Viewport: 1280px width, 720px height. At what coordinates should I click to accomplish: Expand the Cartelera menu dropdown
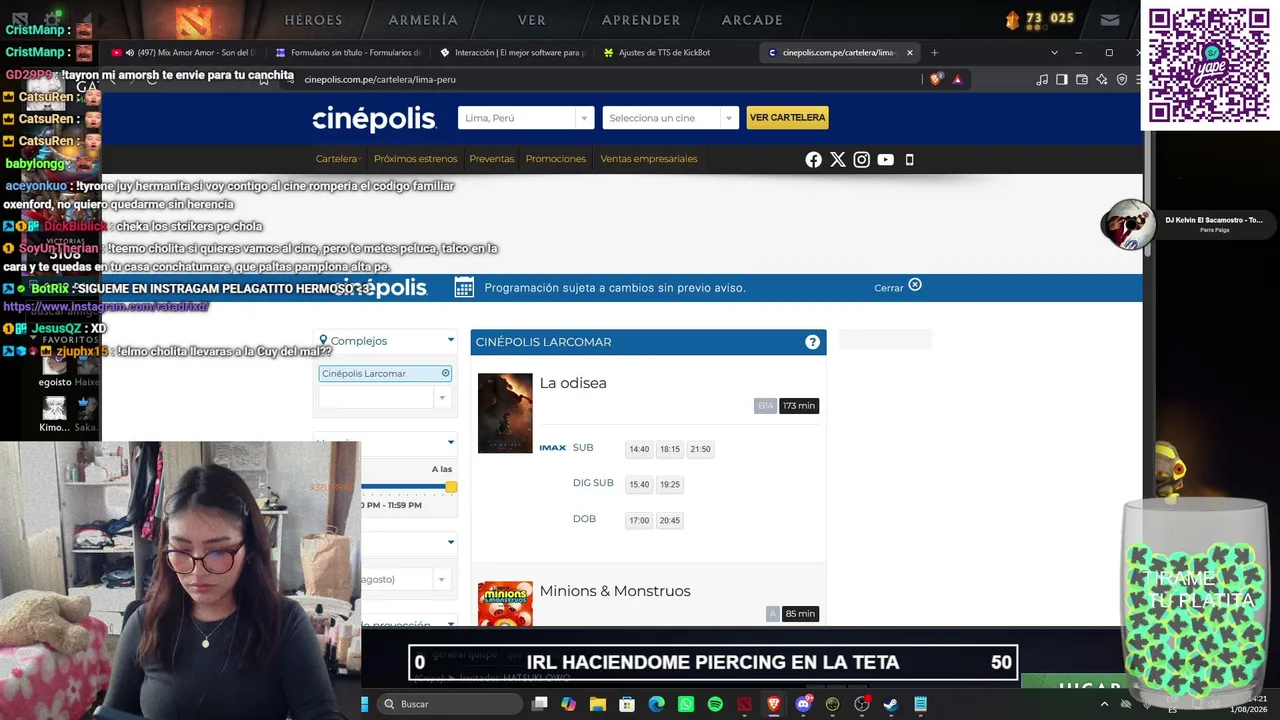point(339,159)
